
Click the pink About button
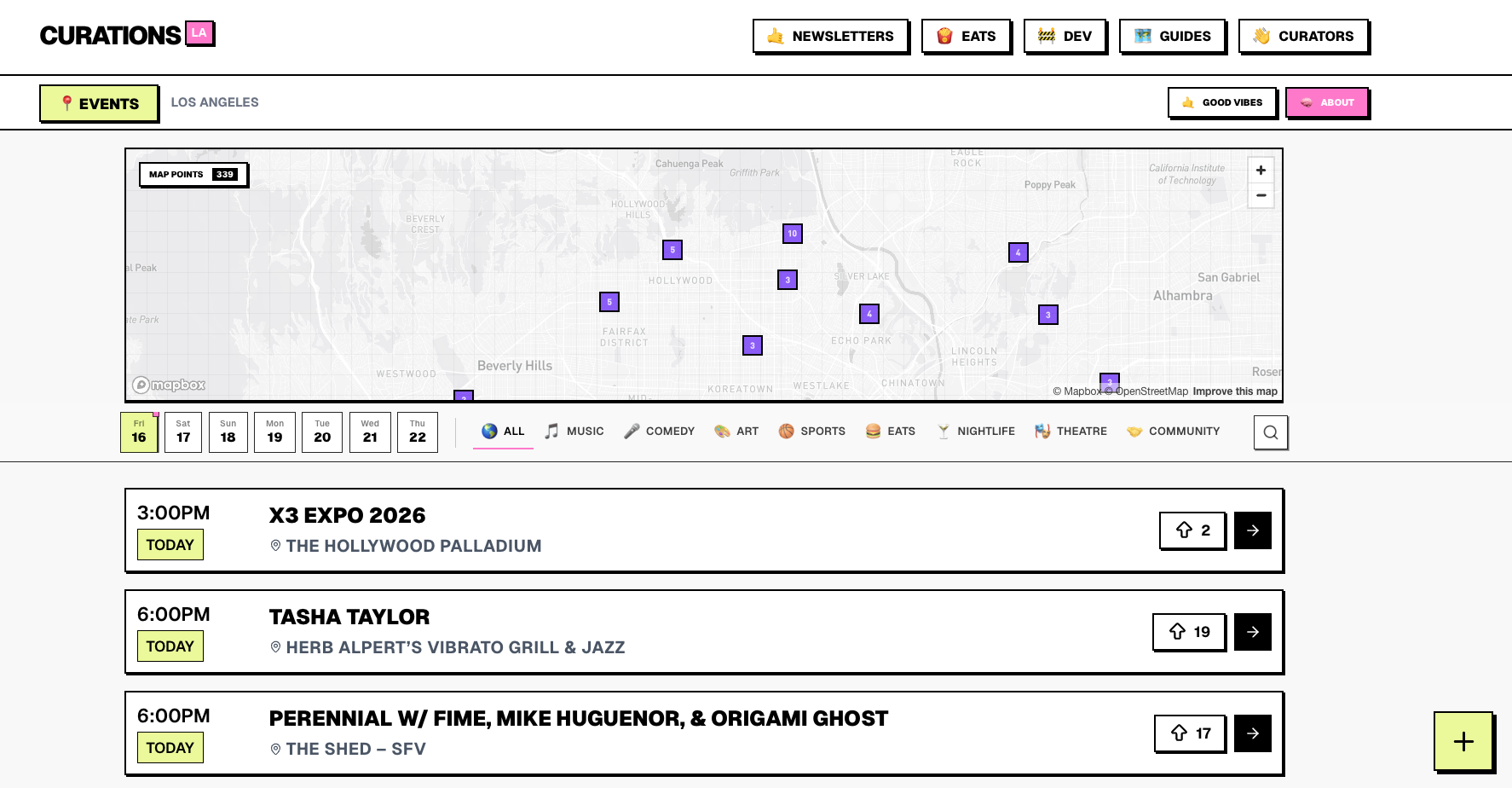point(1326,102)
